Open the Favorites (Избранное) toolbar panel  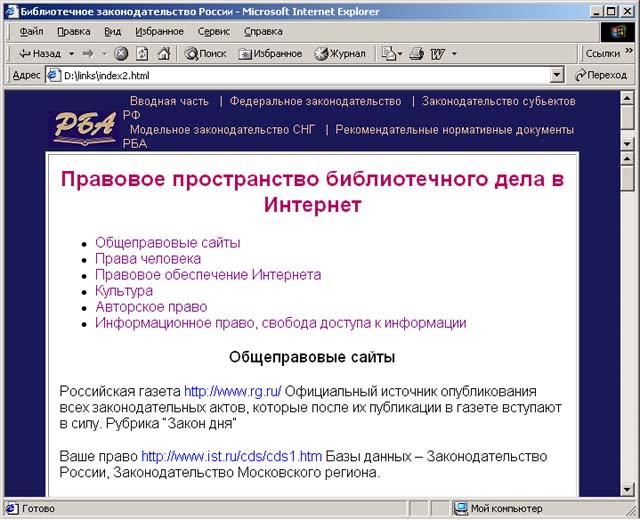(x=270, y=53)
